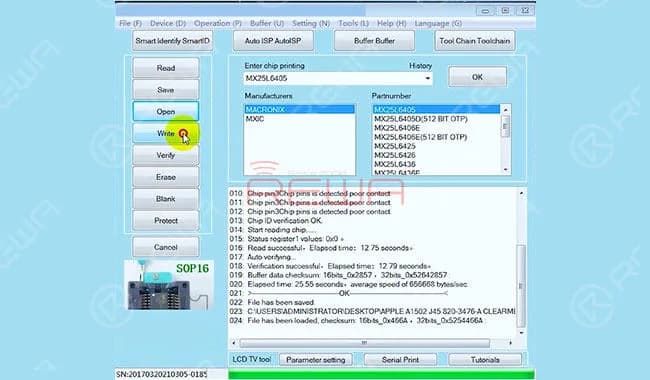650x380 pixels.
Task: Click the SOP16 adapter image
Action: pos(169,285)
